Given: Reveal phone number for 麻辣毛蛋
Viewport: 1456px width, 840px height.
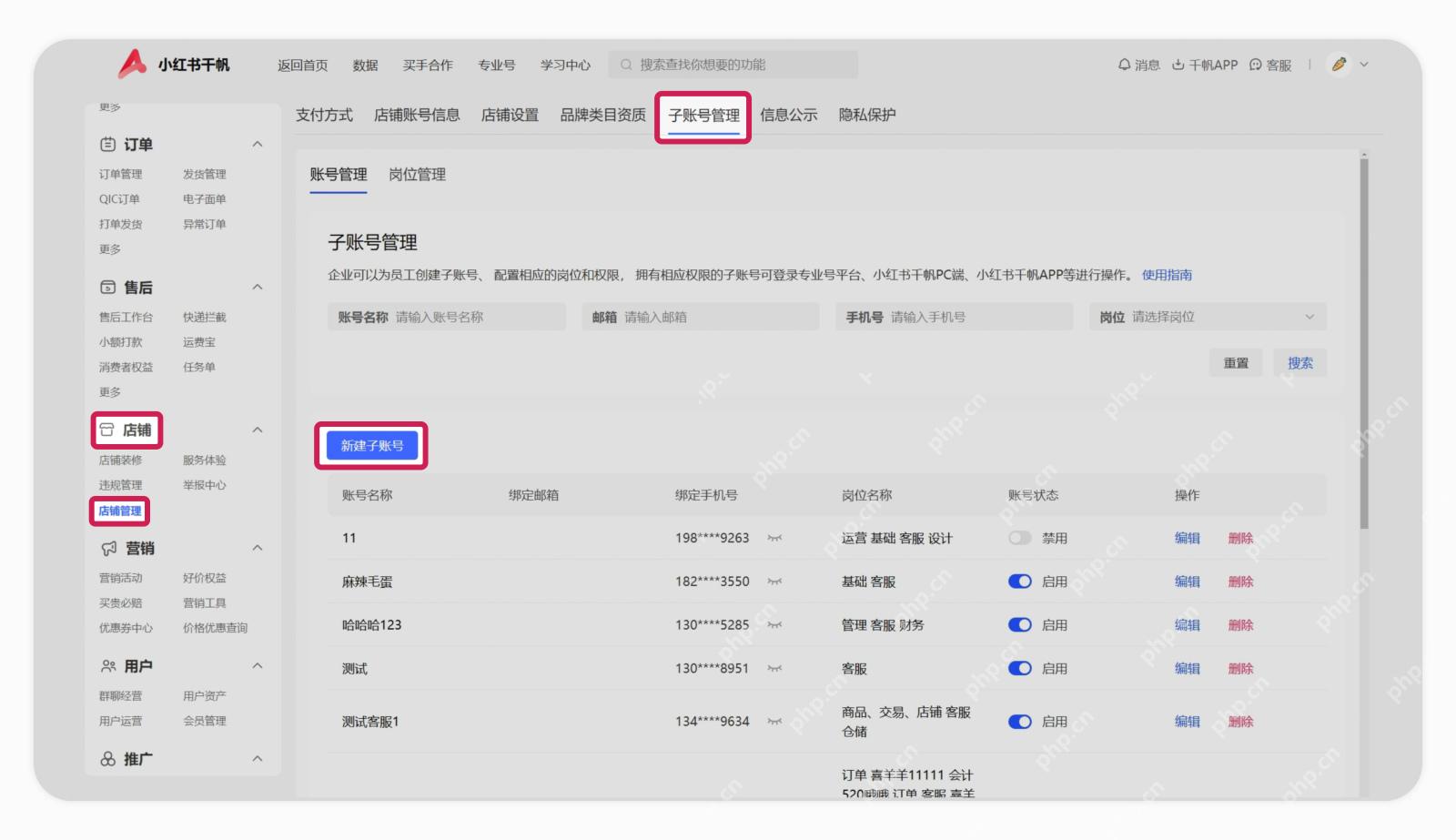Looking at the screenshot, I should pyautogui.click(x=774, y=582).
